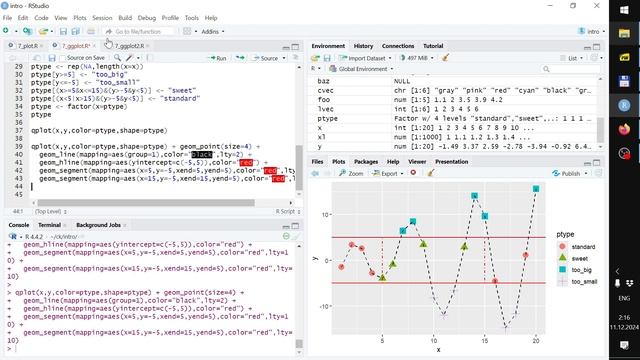Viewport: 640px width, 360px height.
Task: Toggle Source on Save checkbox
Action: 62,58
